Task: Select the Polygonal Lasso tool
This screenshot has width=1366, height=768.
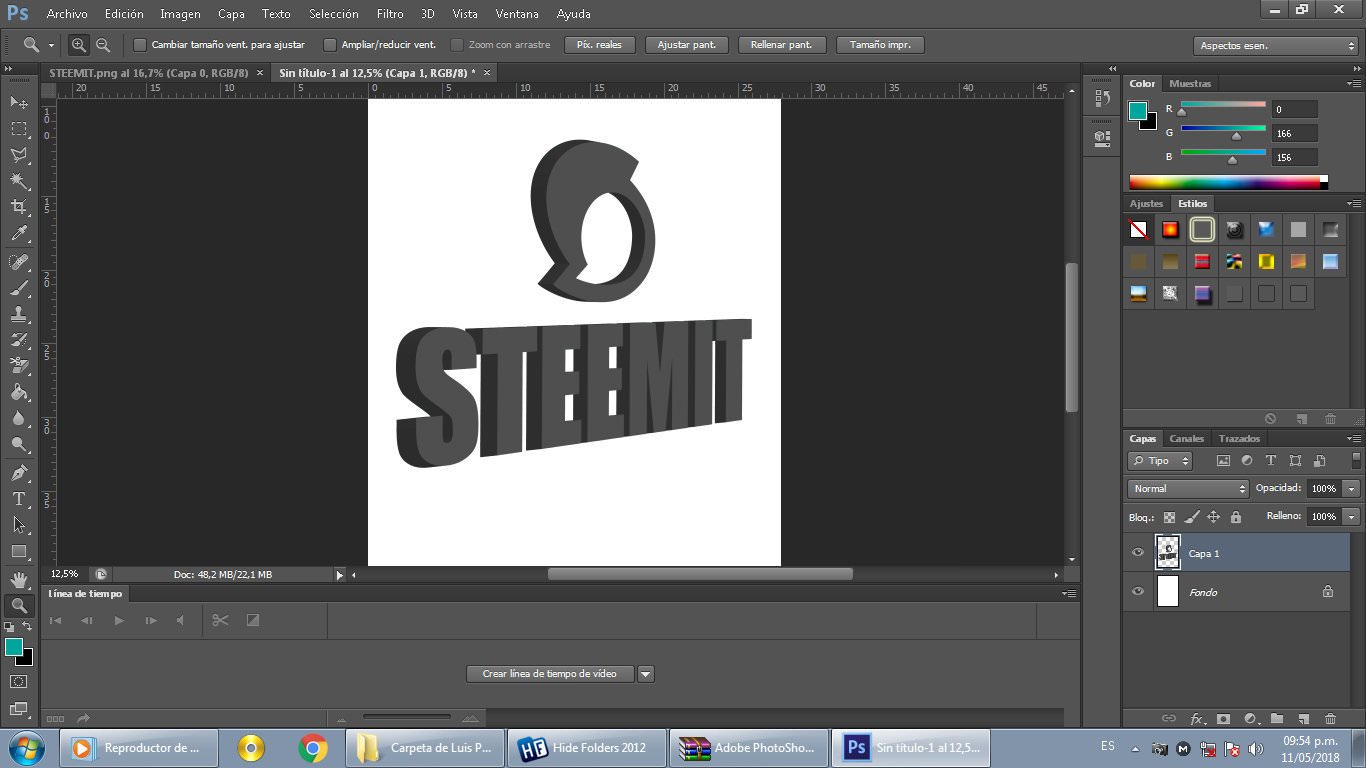Action: click(19, 154)
